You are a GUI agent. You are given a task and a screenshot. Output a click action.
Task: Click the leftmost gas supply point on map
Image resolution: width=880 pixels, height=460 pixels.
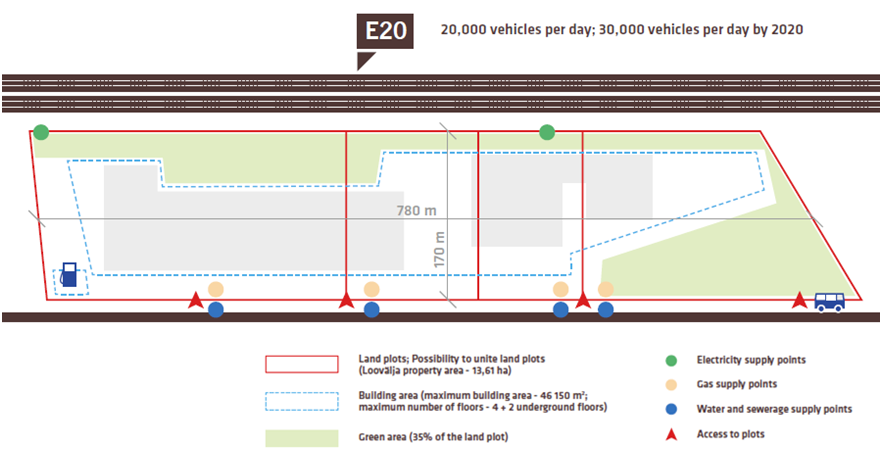pos(216,289)
